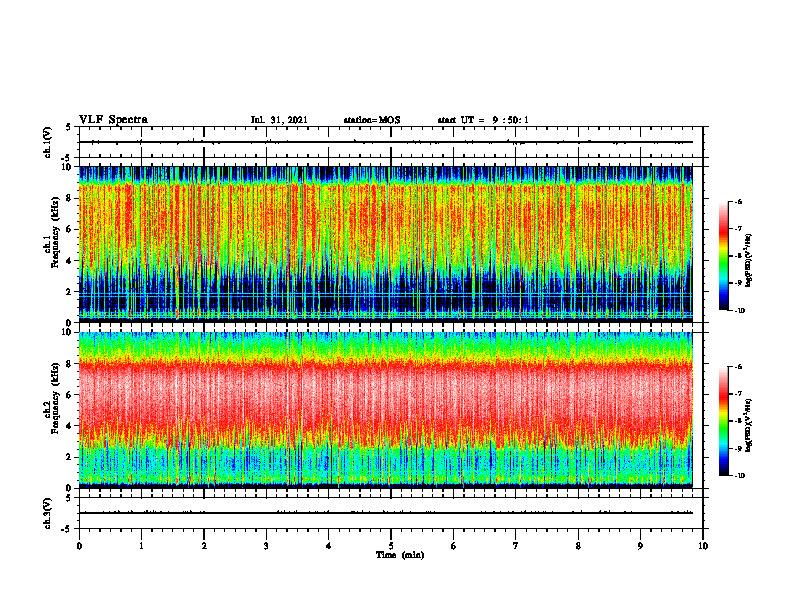792x612 pixels.
Task: Click ch.1 colorbar tick value "-6"
Action: (738, 201)
